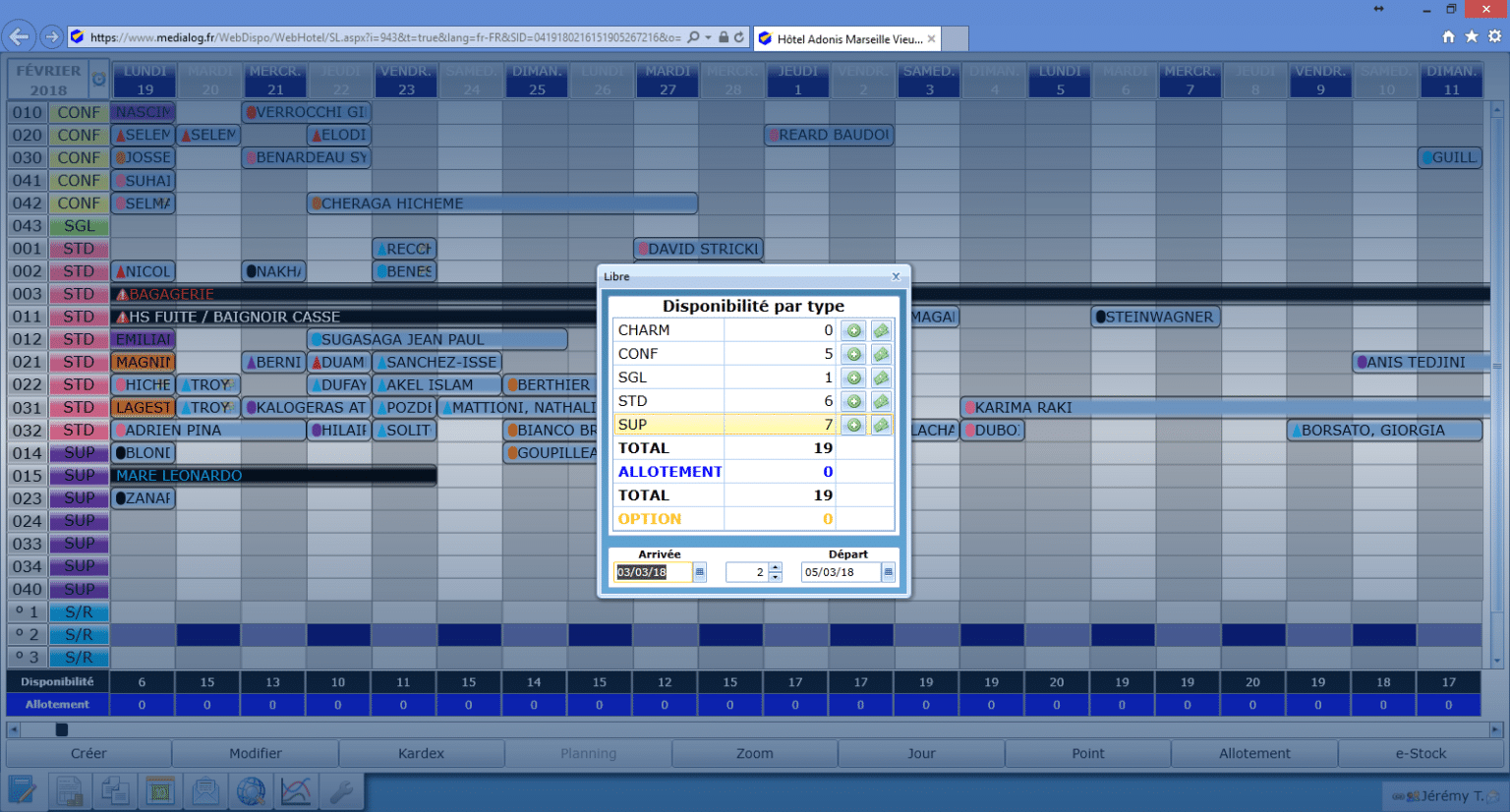Click the Créer button
1510x812 pixels.
(88, 753)
